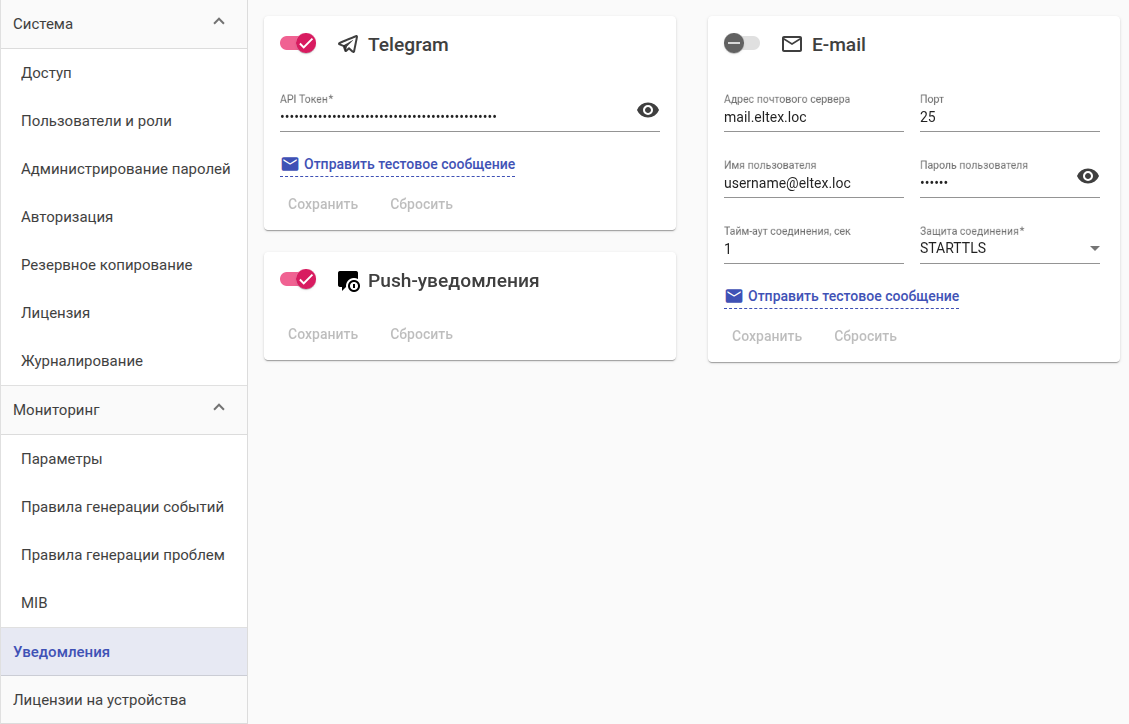Image resolution: width=1129 pixels, height=724 pixels.
Task: Disable the Telegram notifications toggle
Action: [298, 43]
